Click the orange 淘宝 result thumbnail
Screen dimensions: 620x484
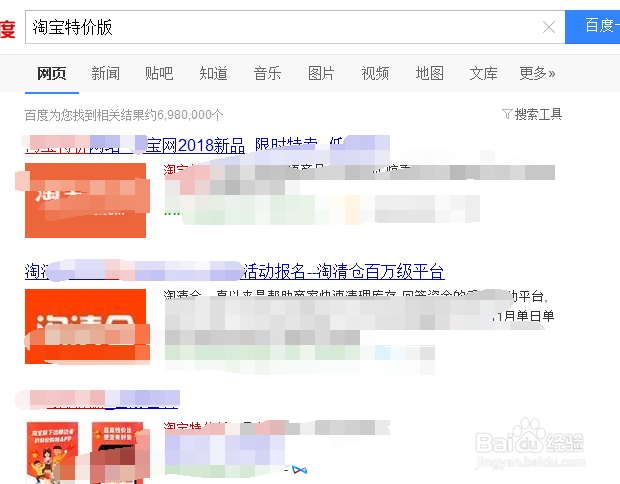85,200
